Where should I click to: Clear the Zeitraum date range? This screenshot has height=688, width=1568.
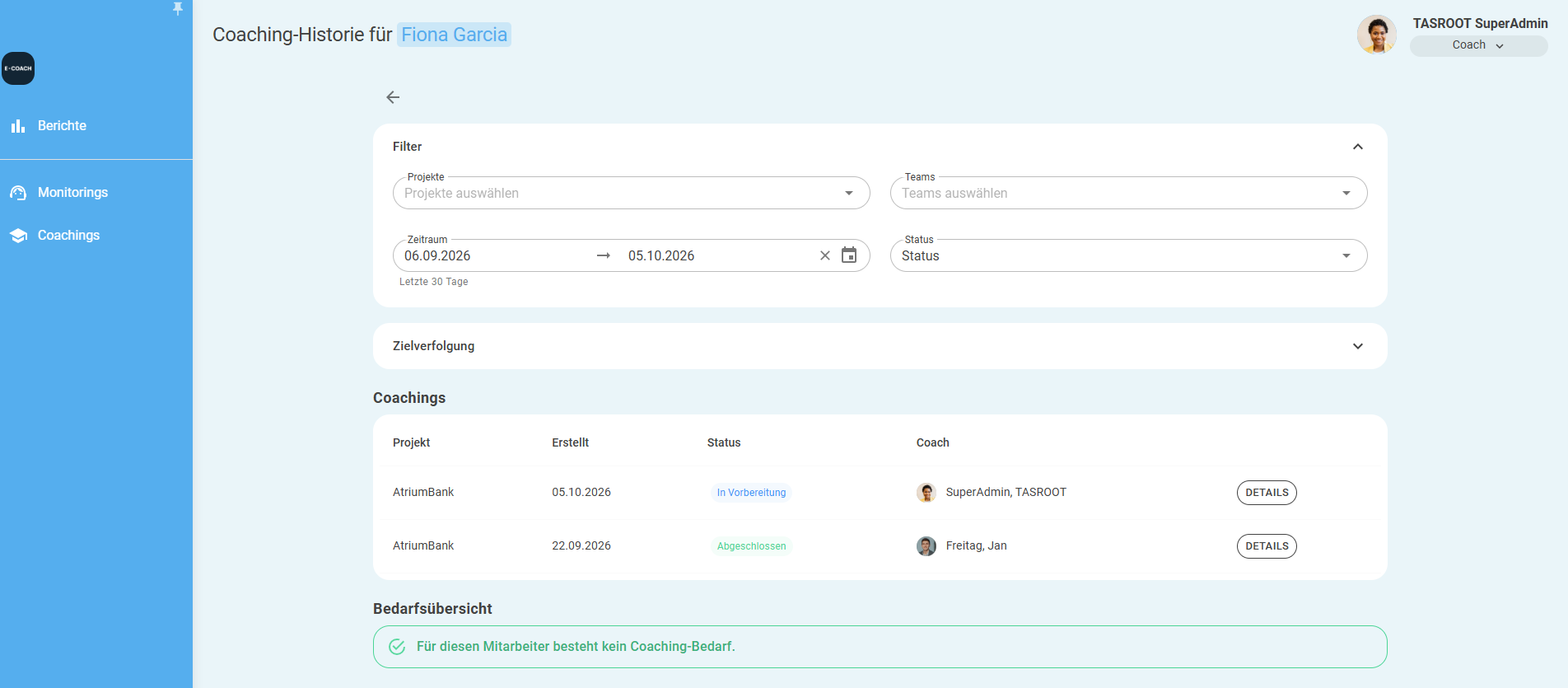pos(825,255)
